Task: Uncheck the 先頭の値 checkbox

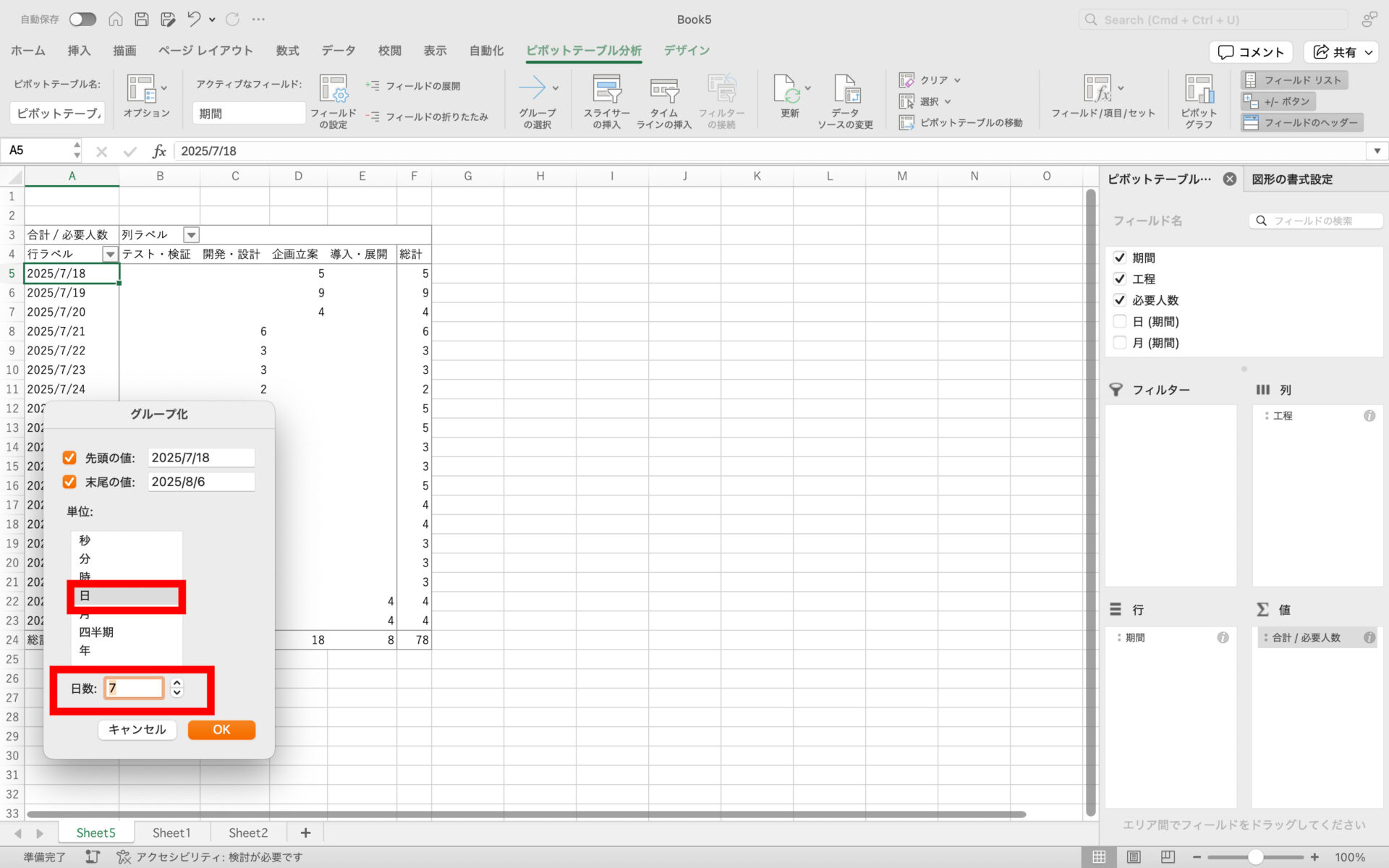Action: click(x=69, y=458)
